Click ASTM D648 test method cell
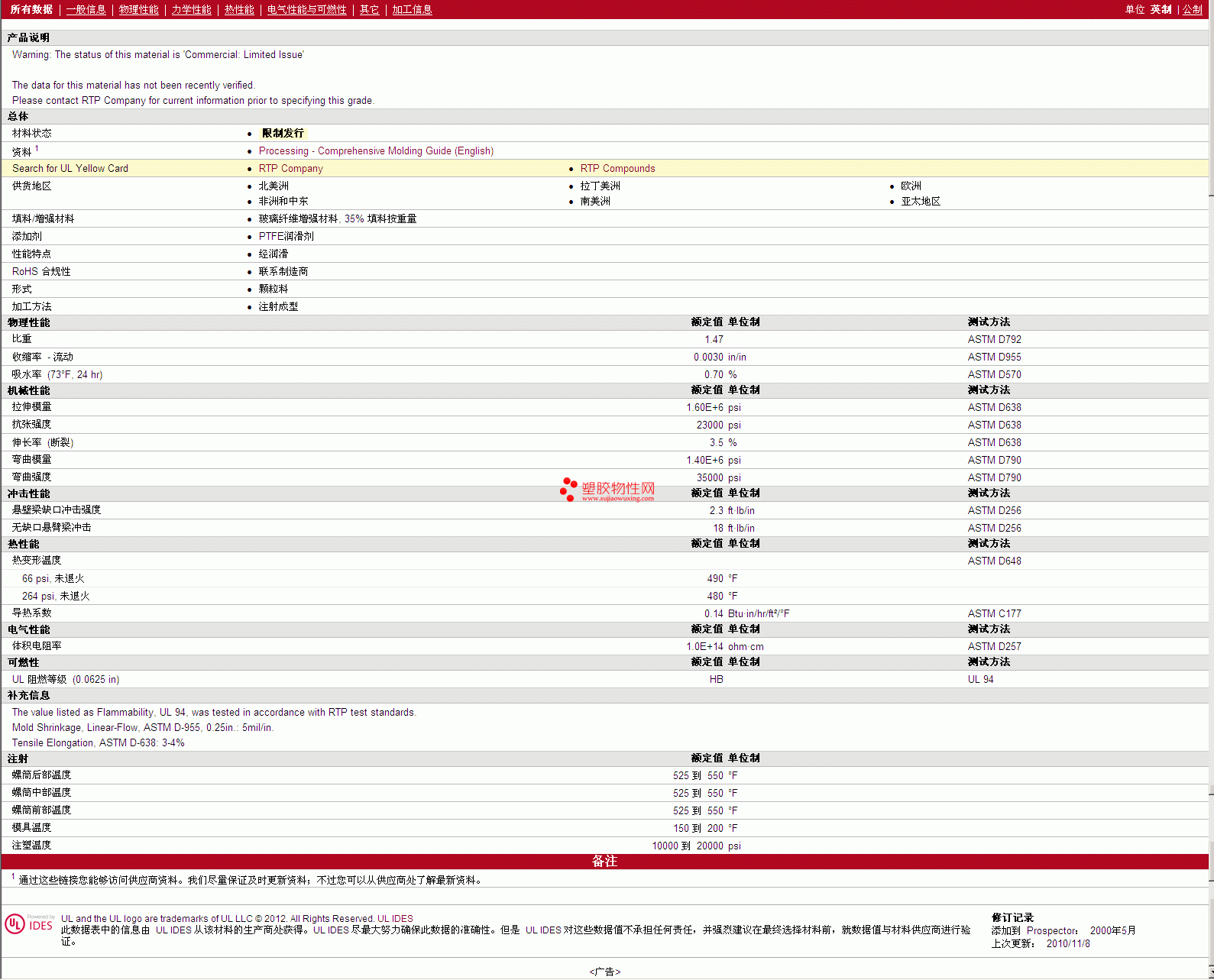 (x=994, y=561)
